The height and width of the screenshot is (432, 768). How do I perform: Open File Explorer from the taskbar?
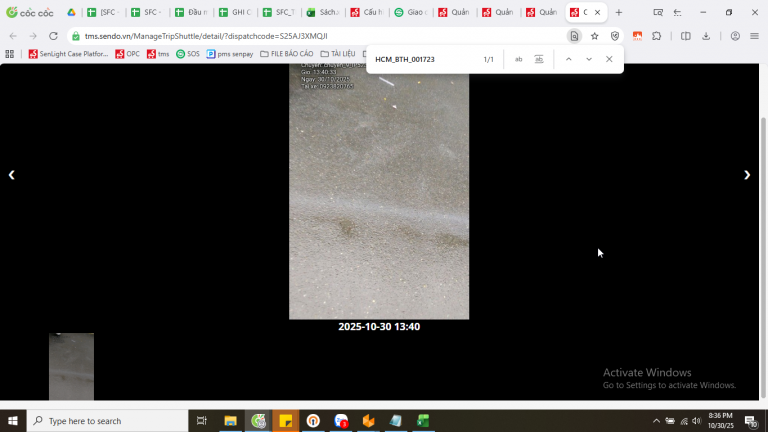coord(230,421)
